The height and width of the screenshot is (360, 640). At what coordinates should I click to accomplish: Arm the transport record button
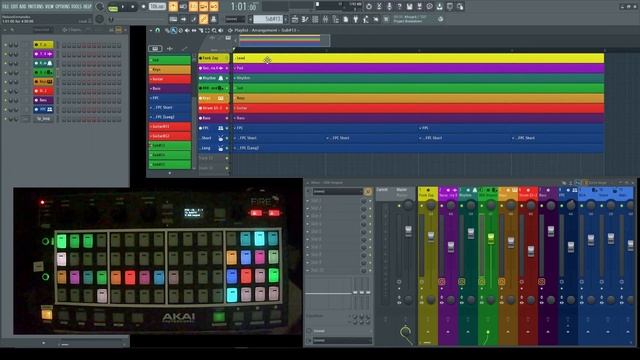(143, 7)
